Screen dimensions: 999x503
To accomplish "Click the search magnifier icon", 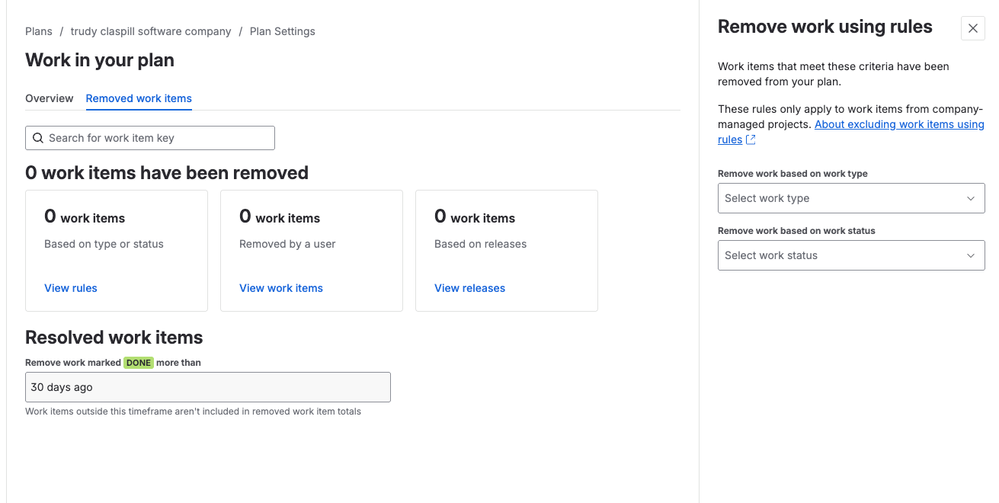I will 38,138.
